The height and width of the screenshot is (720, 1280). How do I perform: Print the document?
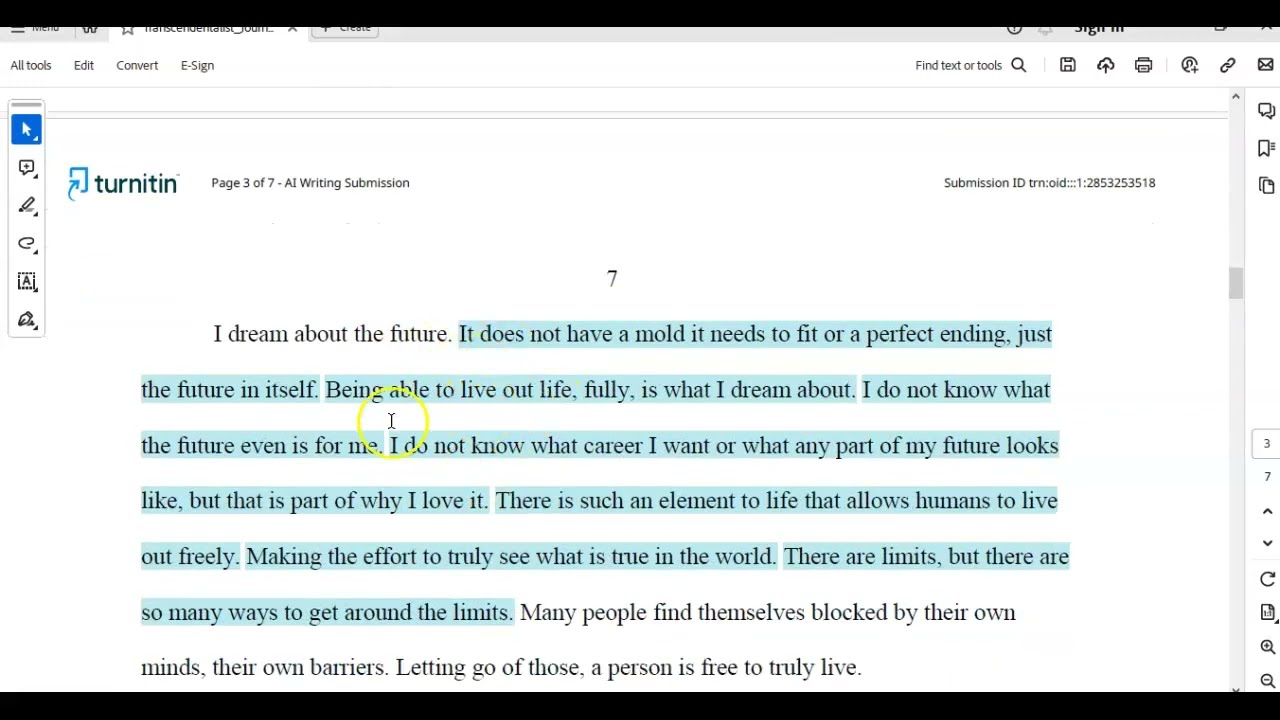[x=1144, y=65]
